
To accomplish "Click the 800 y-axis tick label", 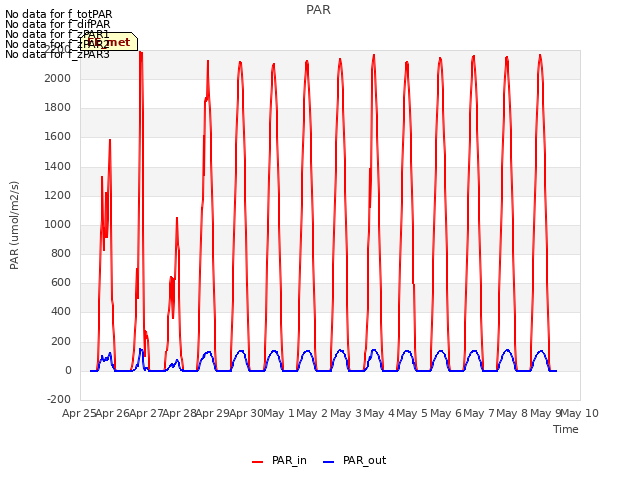I will click(x=61, y=253).
